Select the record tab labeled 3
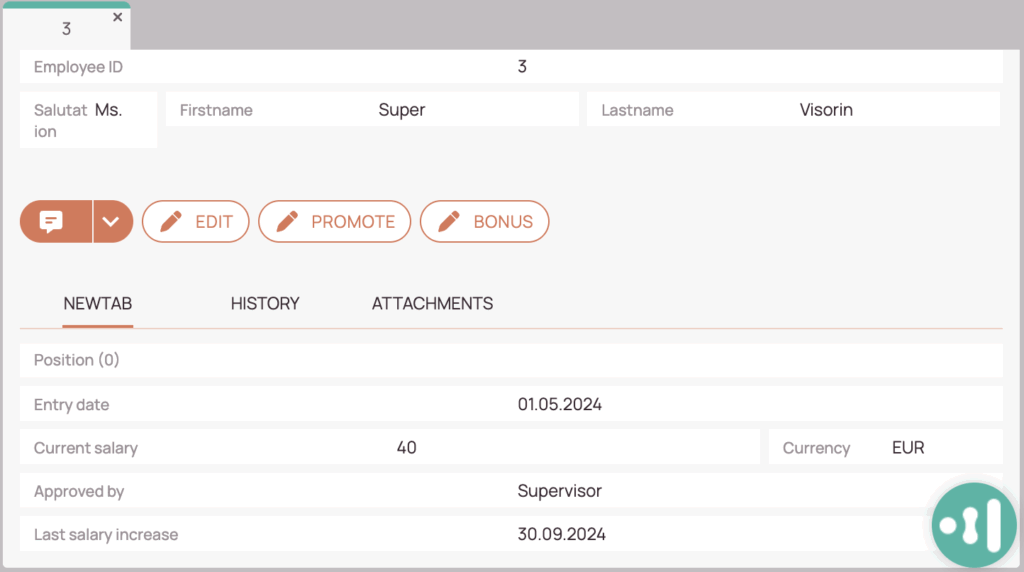The image size is (1024, 572). click(x=66, y=29)
